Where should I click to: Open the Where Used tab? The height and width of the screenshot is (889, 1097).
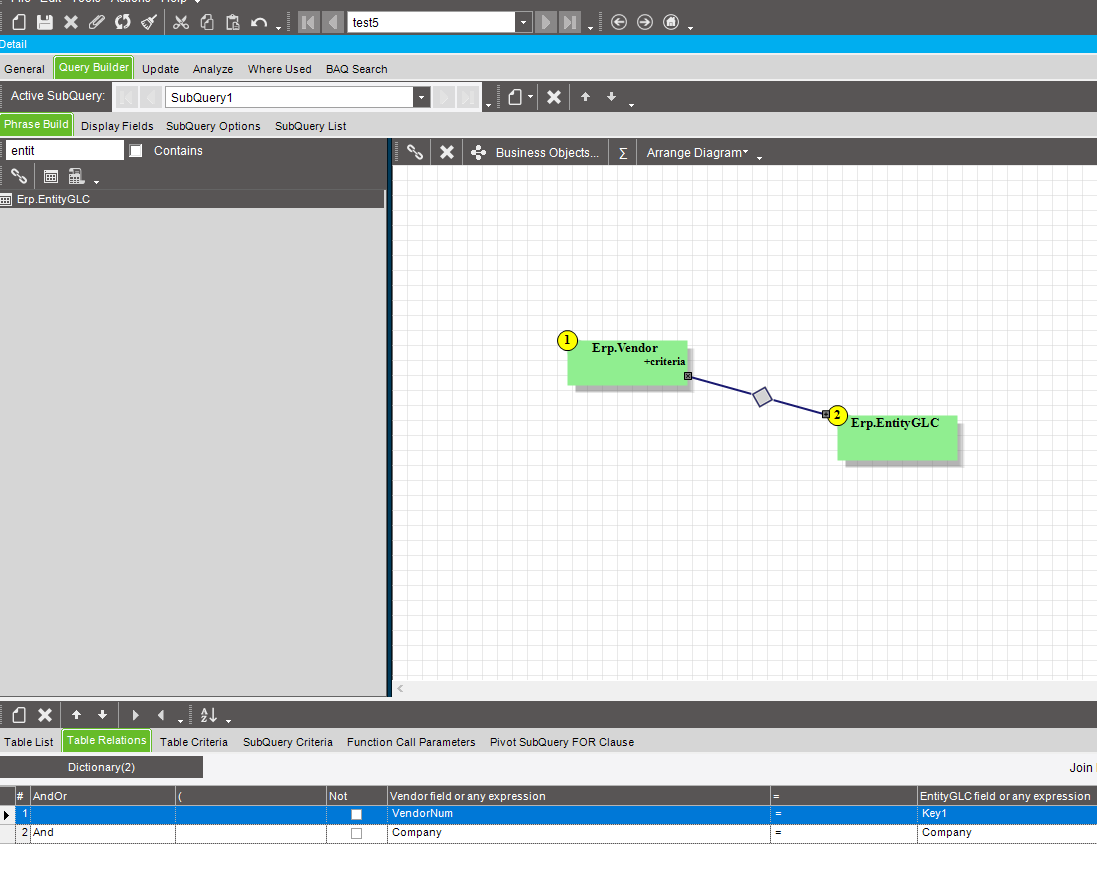point(279,69)
